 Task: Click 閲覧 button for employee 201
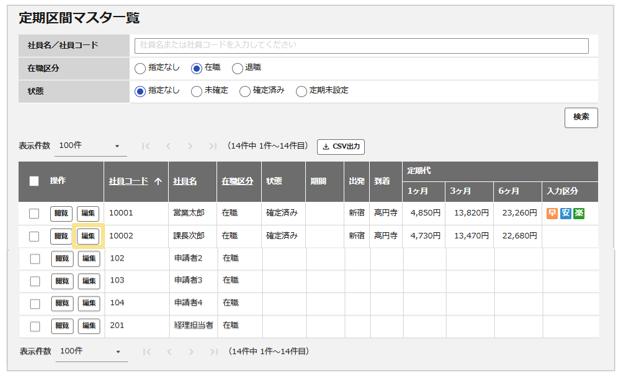(62, 326)
